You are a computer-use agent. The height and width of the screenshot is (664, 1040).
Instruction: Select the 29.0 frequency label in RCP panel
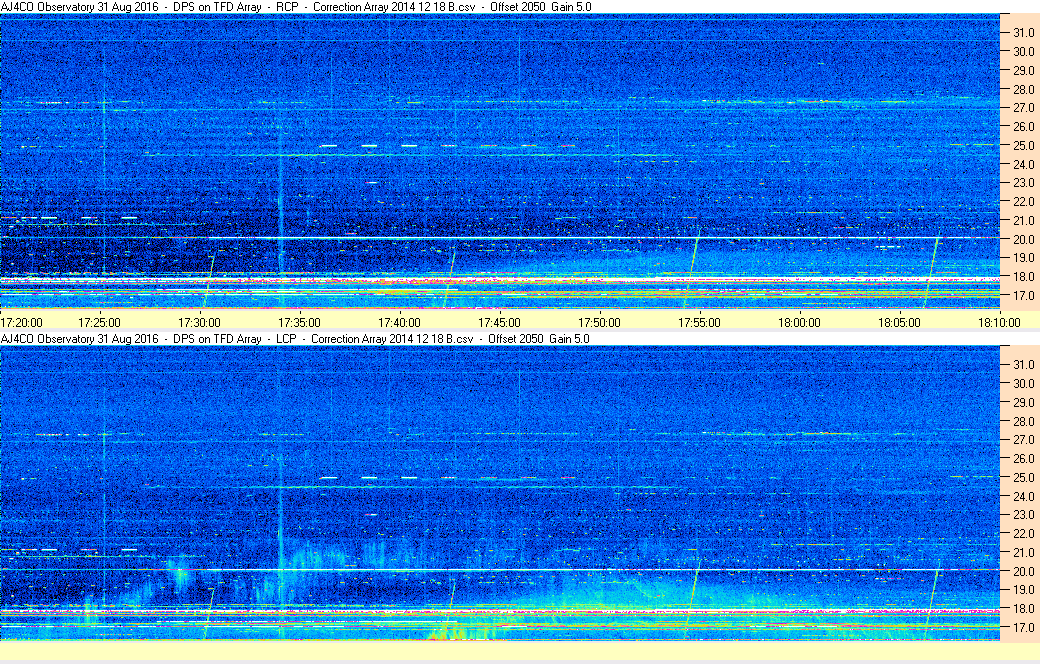[1023, 70]
